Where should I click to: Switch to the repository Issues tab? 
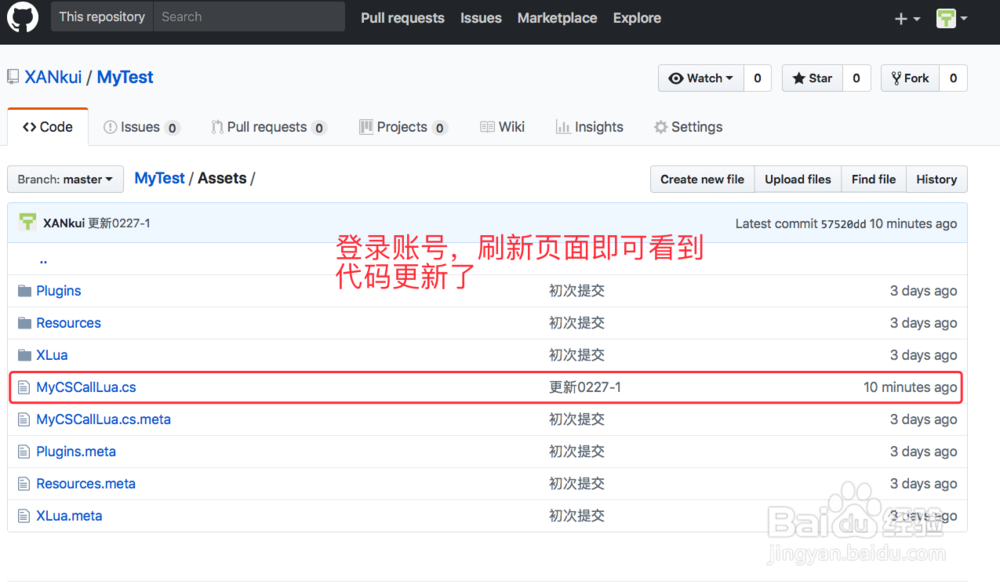pyautogui.click(x=142, y=127)
